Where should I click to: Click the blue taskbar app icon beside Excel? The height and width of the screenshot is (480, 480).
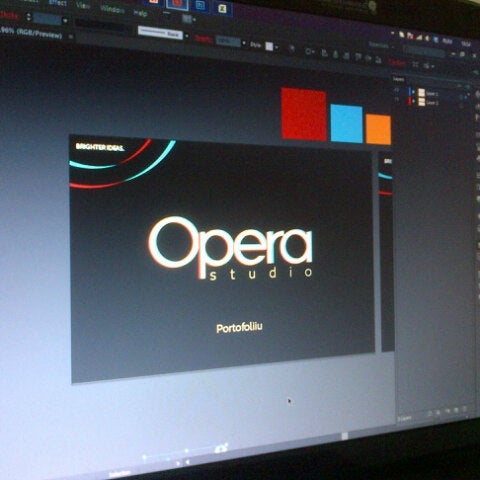point(200,5)
